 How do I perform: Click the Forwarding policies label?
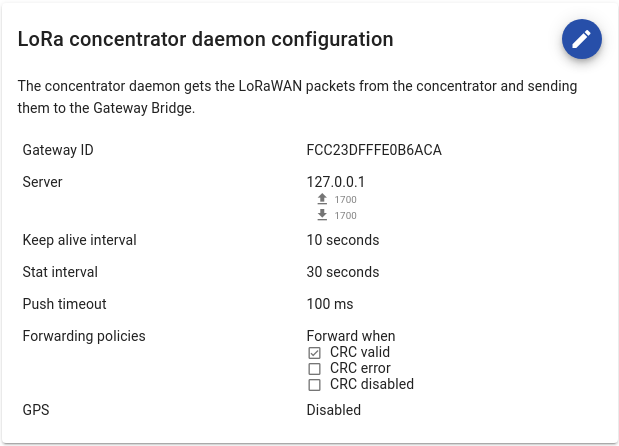pos(84,336)
